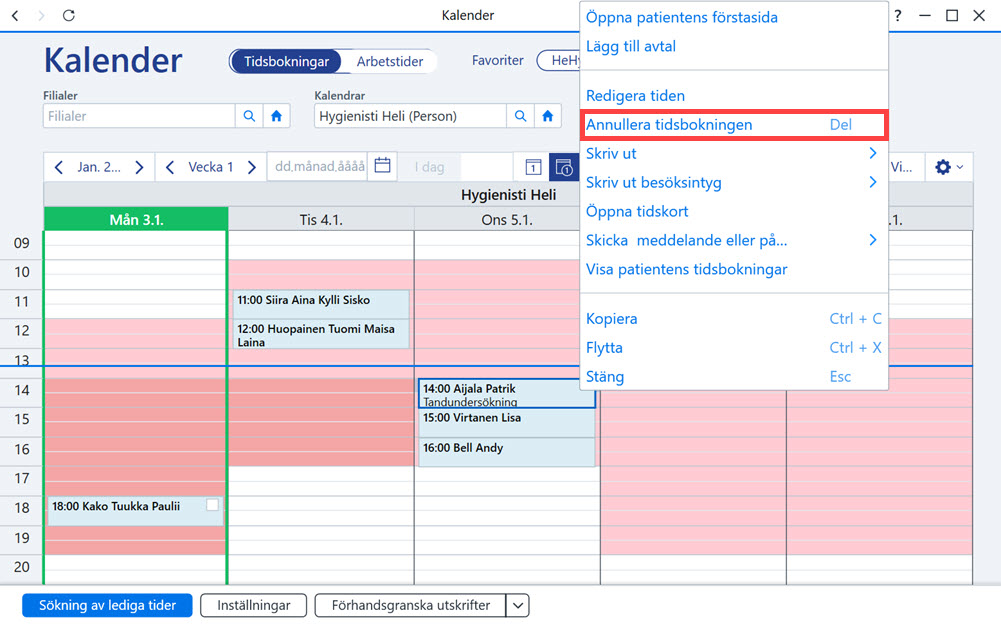The image size is (1001, 624).
Task: Open the help question mark icon
Action: [x=898, y=15]
